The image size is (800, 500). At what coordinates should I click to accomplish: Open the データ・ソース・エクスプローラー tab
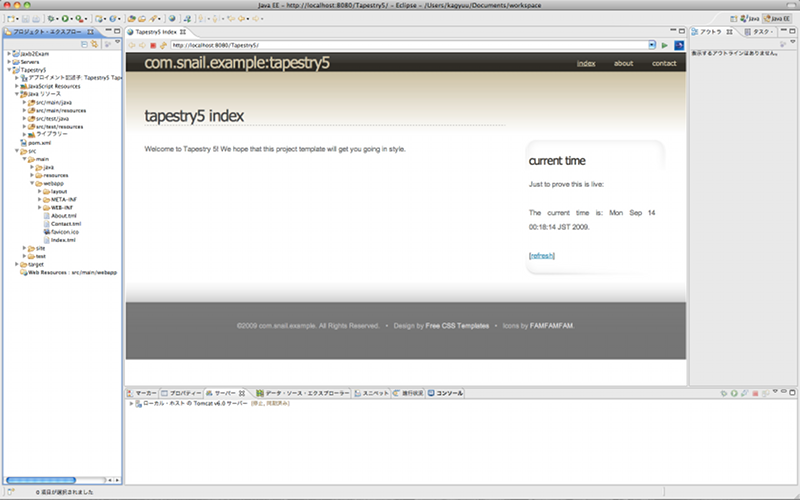(305, 393)
